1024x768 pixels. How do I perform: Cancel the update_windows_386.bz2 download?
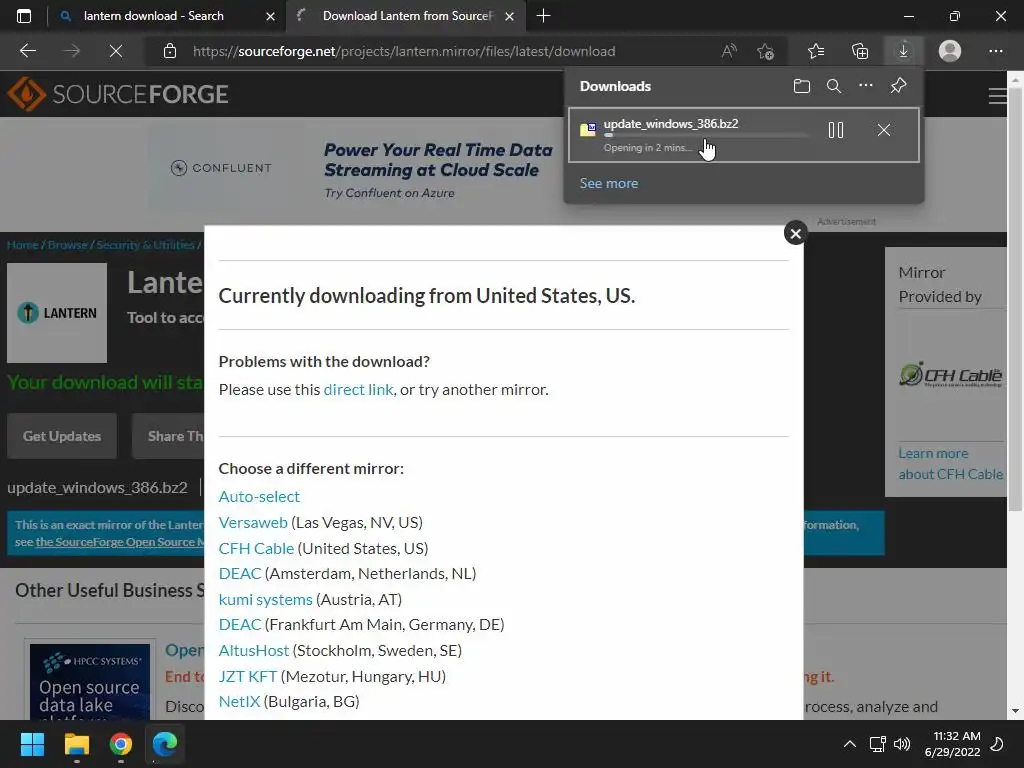tap(884, 130)
